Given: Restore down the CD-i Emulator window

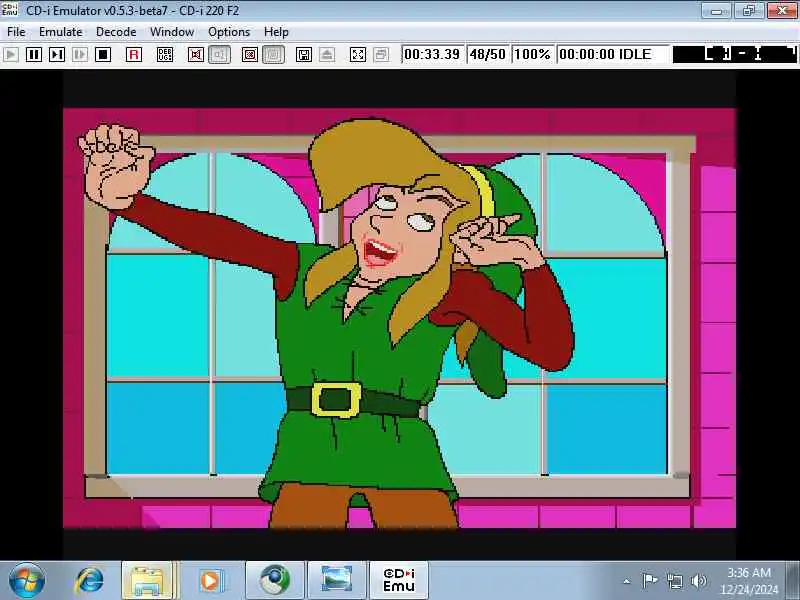Looking at the screenshot, I should coord(748,11).
